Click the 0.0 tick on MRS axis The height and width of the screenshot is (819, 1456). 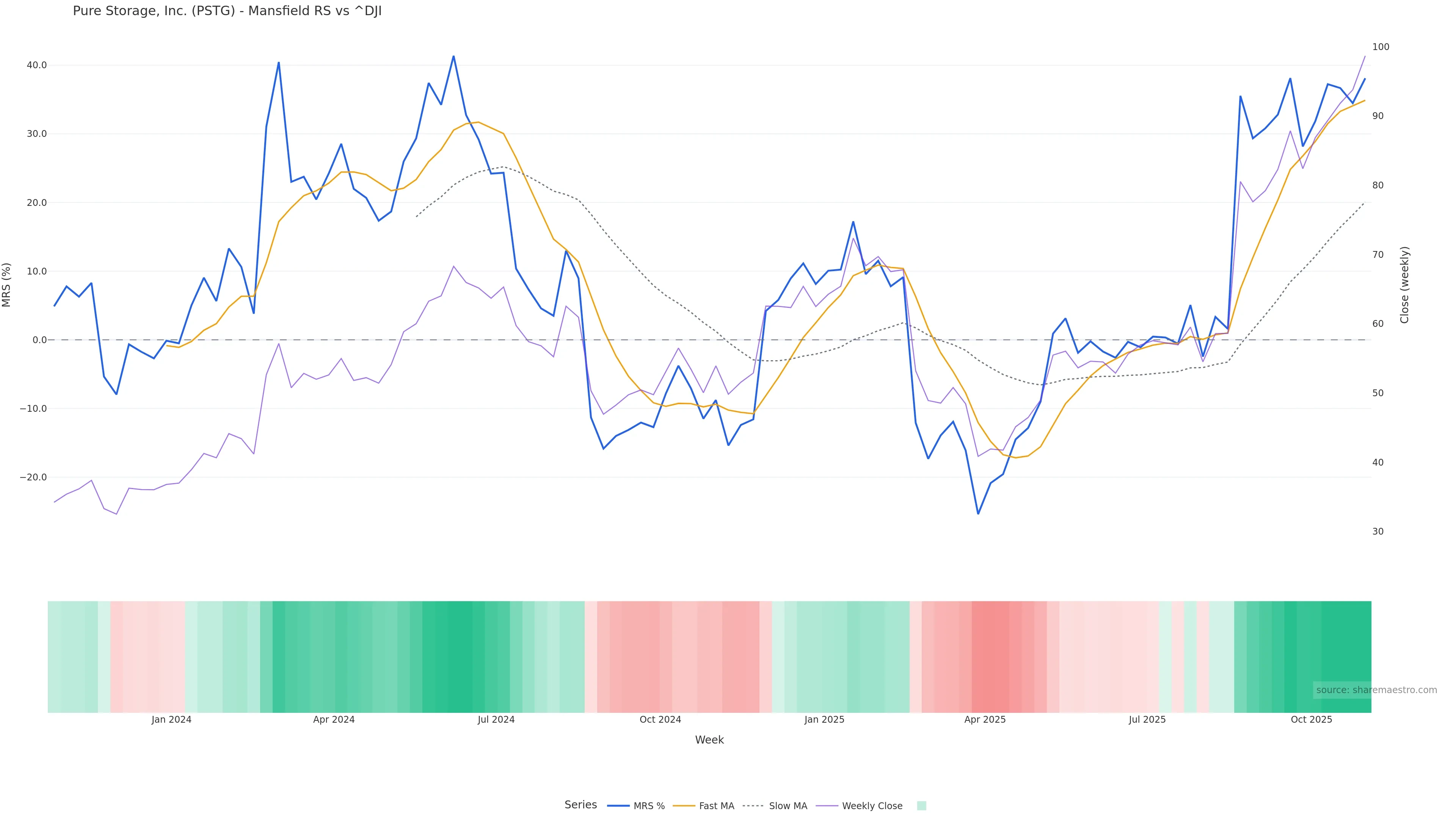[x=39, y=340]
